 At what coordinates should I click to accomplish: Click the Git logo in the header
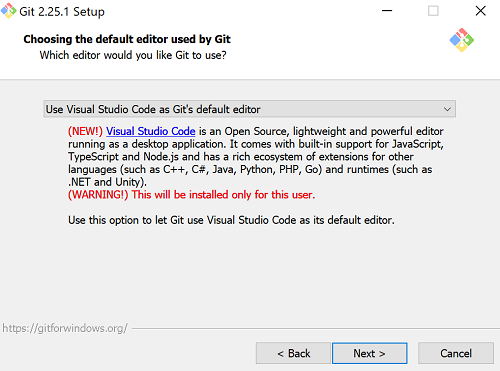point(462,40)
